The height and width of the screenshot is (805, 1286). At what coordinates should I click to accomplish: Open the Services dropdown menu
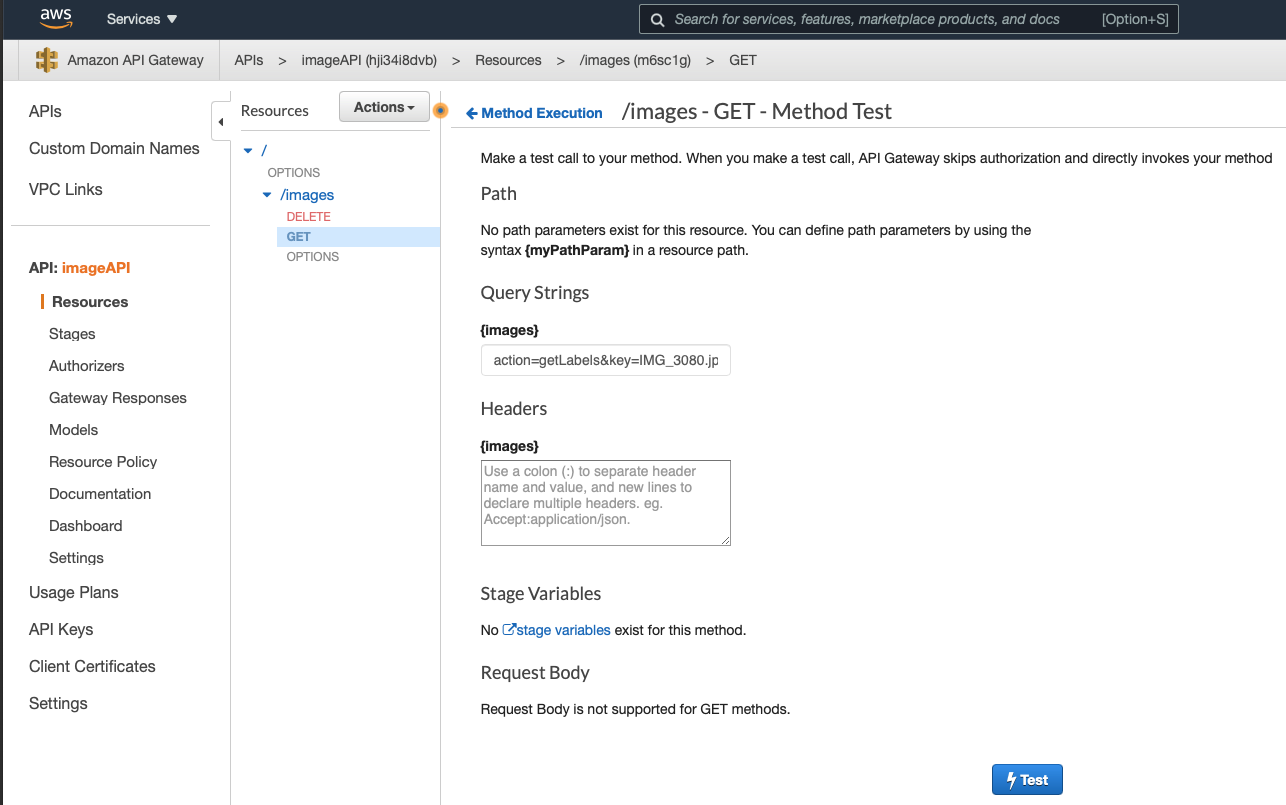click(x=142, y=19)
